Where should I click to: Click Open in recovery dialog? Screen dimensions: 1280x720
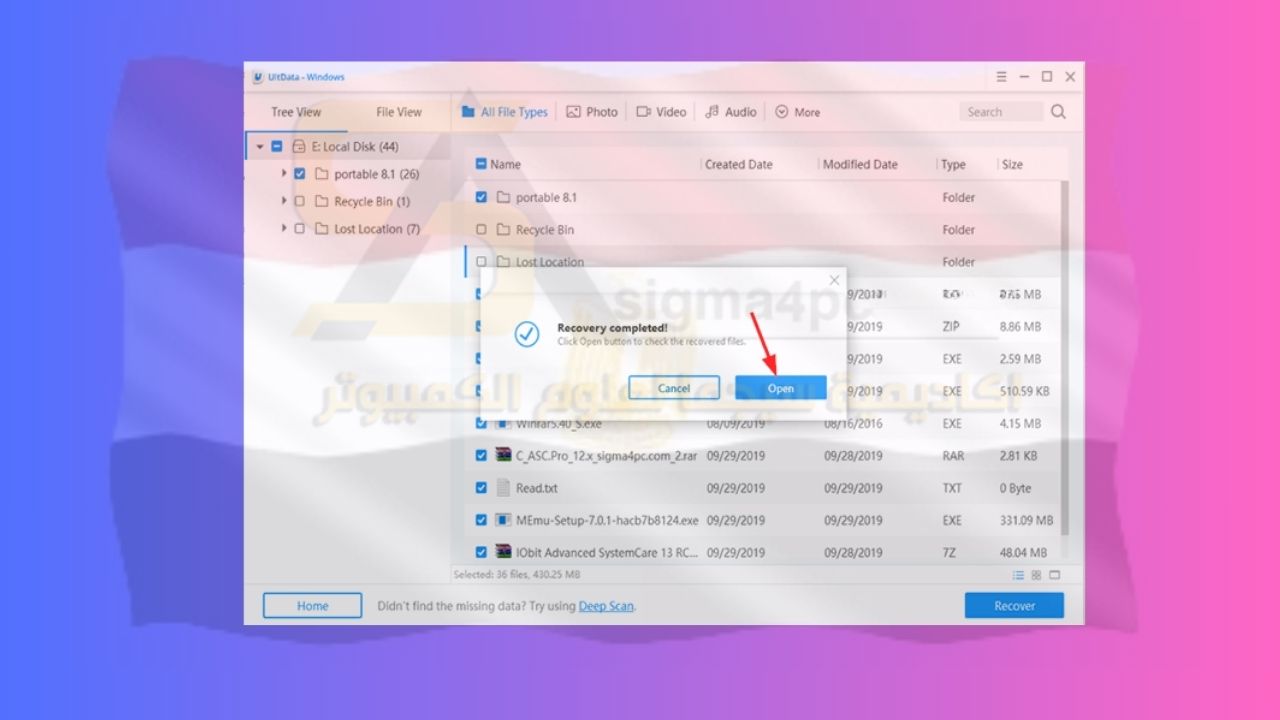[x=781, y=388]
